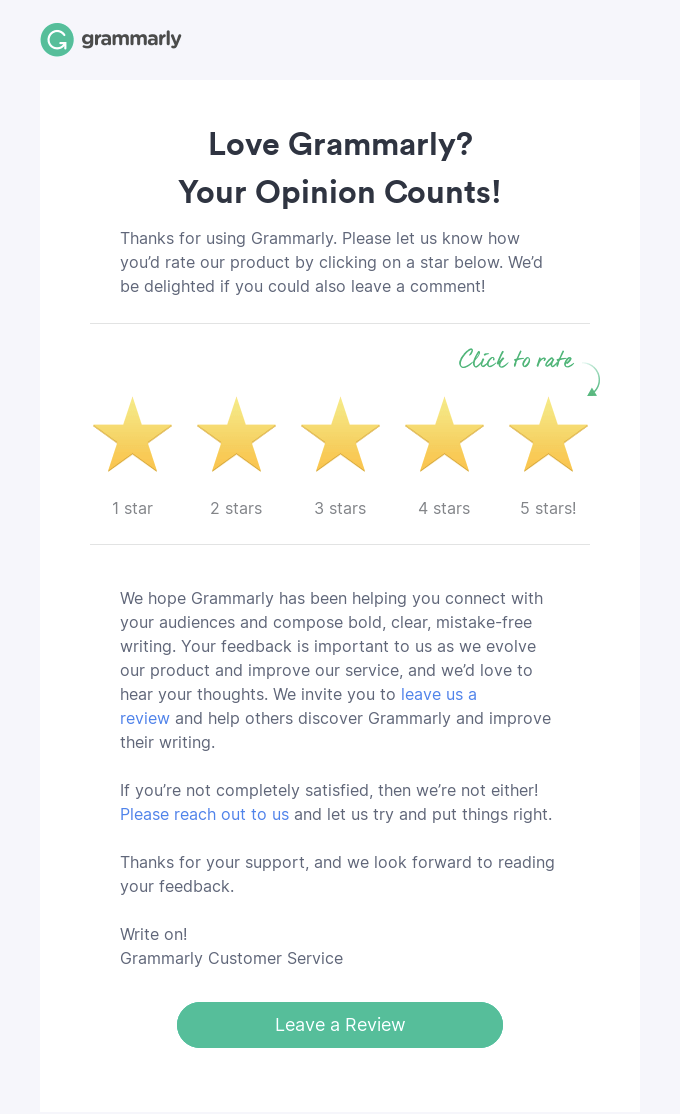The height and width of the screenshot is (1114, 680).
Task: Click the '5 stars!' label text
Action: [x=548, y=508]
